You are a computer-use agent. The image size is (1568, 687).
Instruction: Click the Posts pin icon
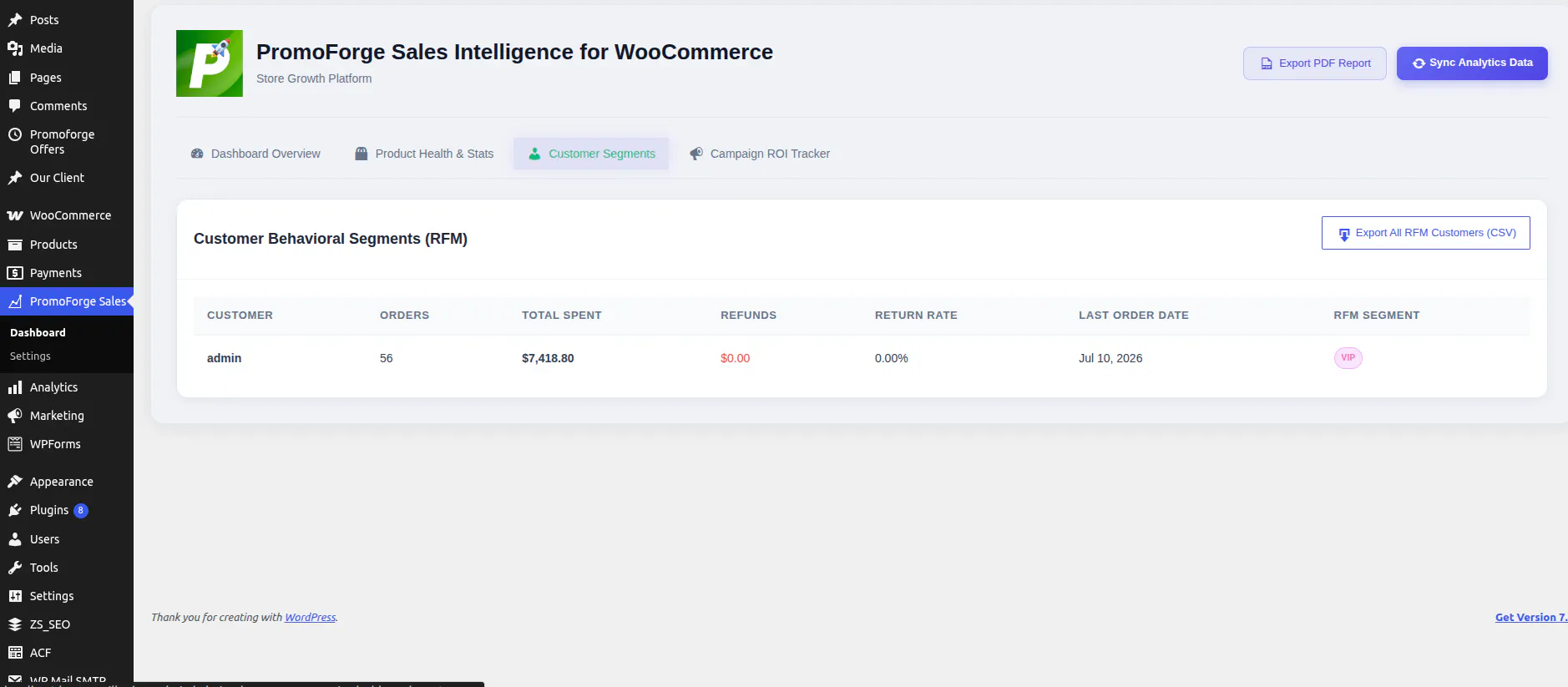pos(15,20)
